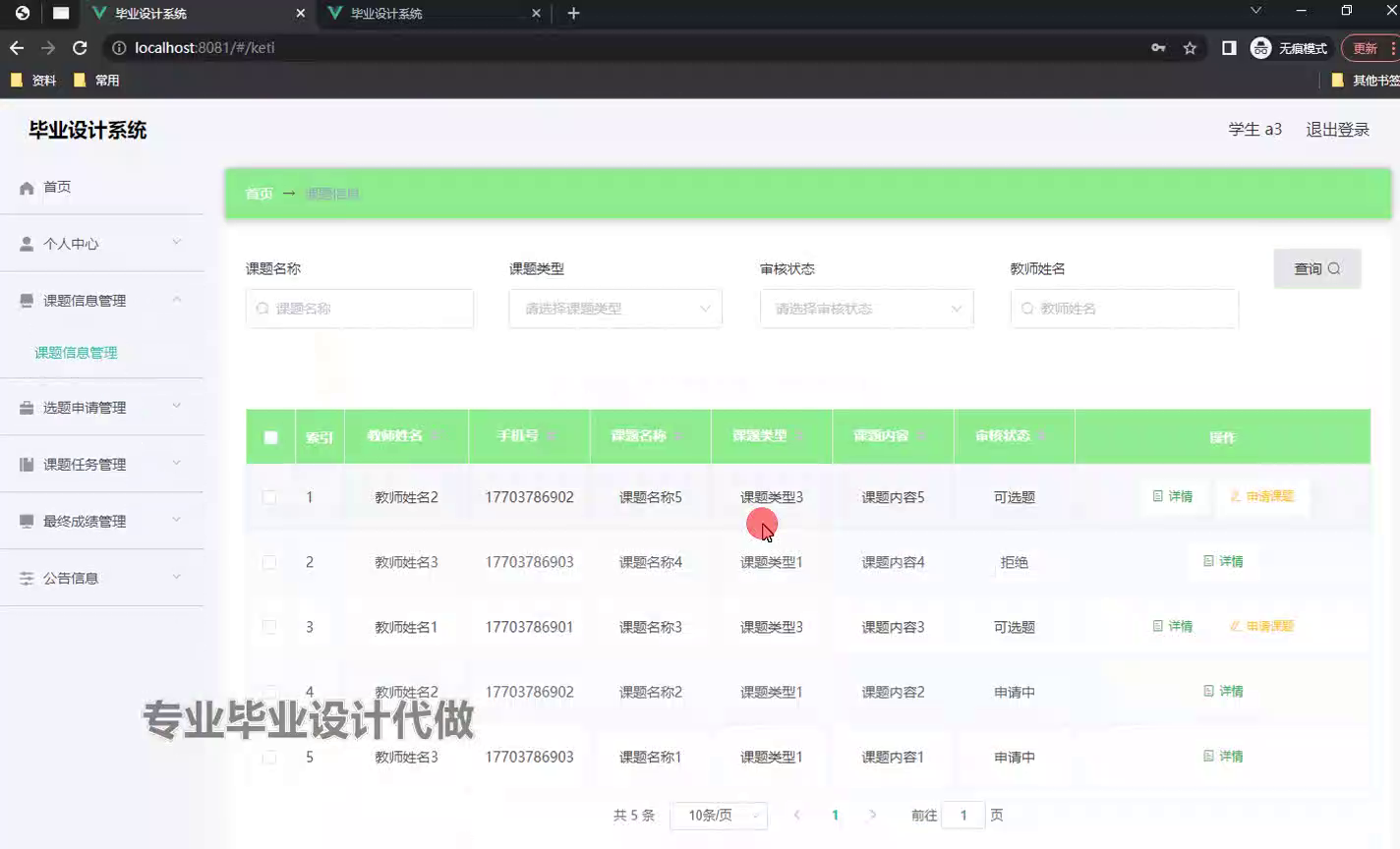Open the 常用 bookmarks folder

coord(96,81)
